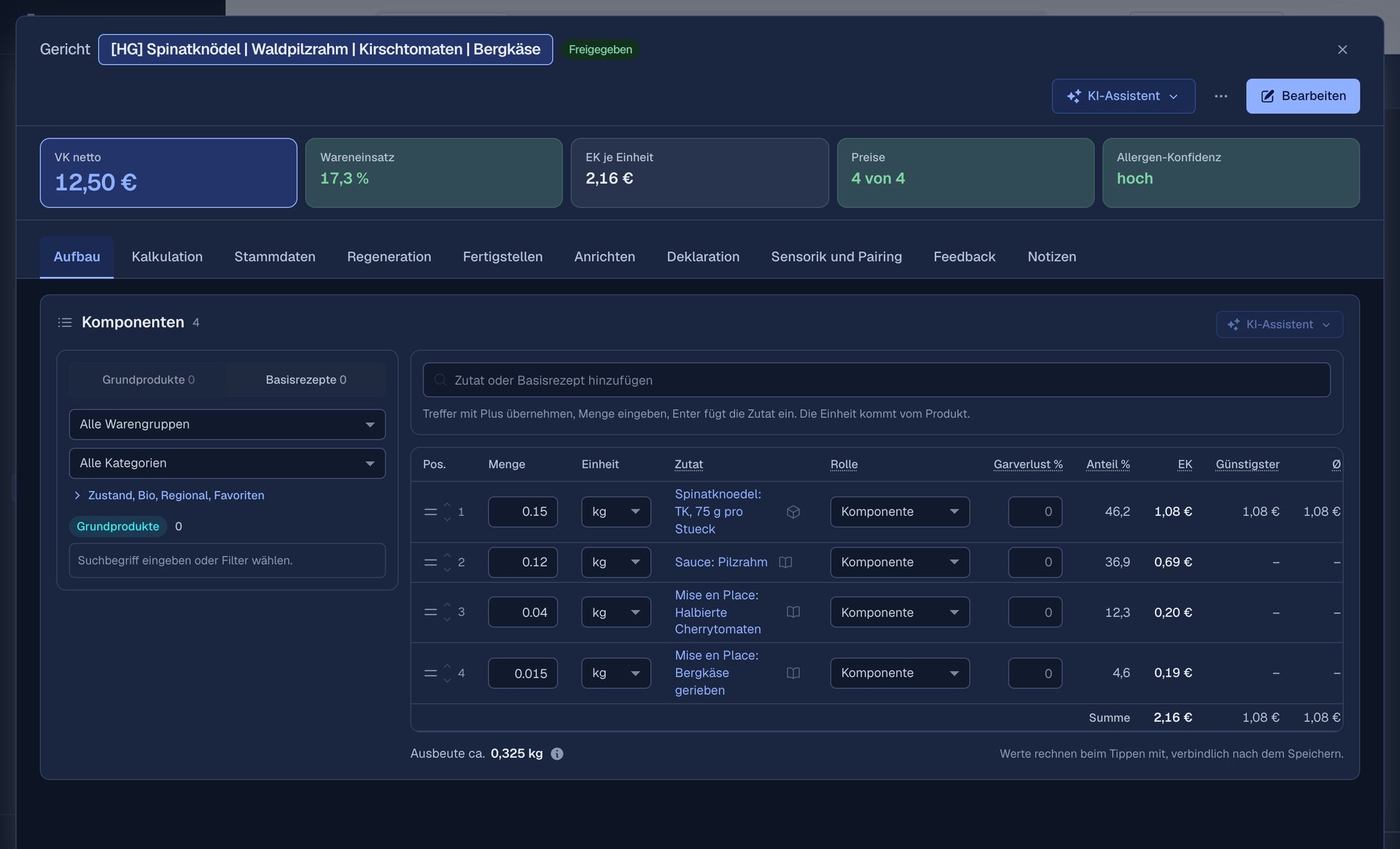Click the Bearbeiten edit button
The image size is (1400, 849).
[1302, 96]
